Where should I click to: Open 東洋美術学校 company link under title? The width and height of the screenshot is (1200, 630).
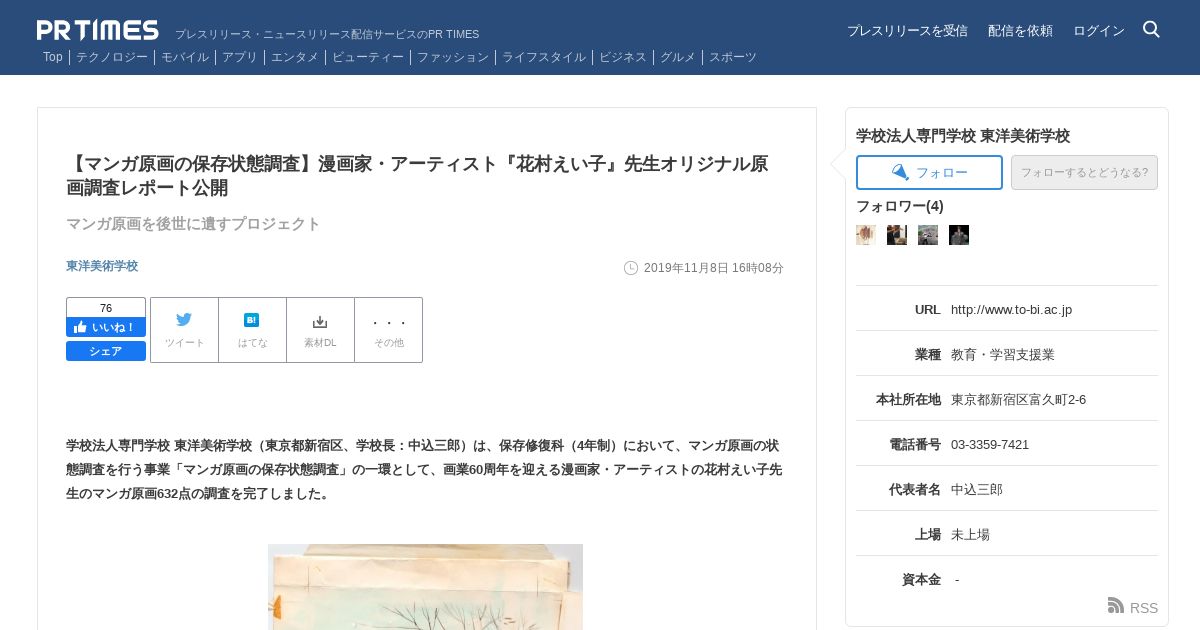tap(102, 266)
